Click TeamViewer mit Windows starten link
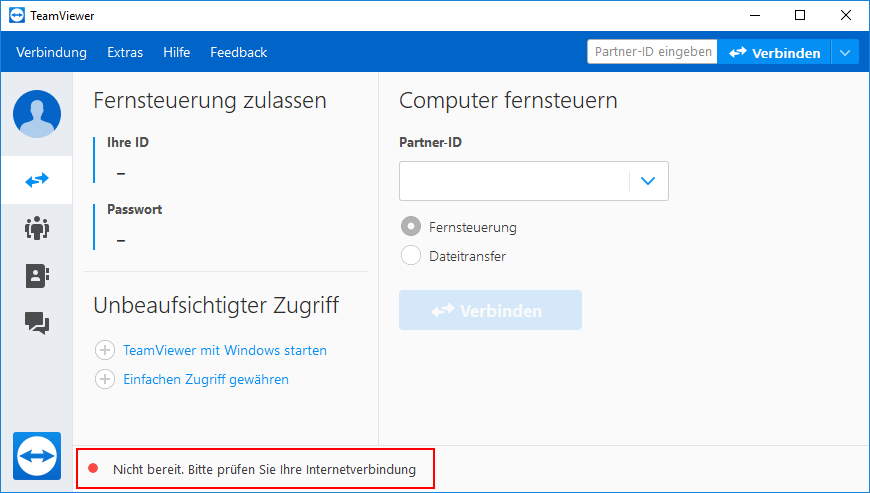 pos(225,350)
